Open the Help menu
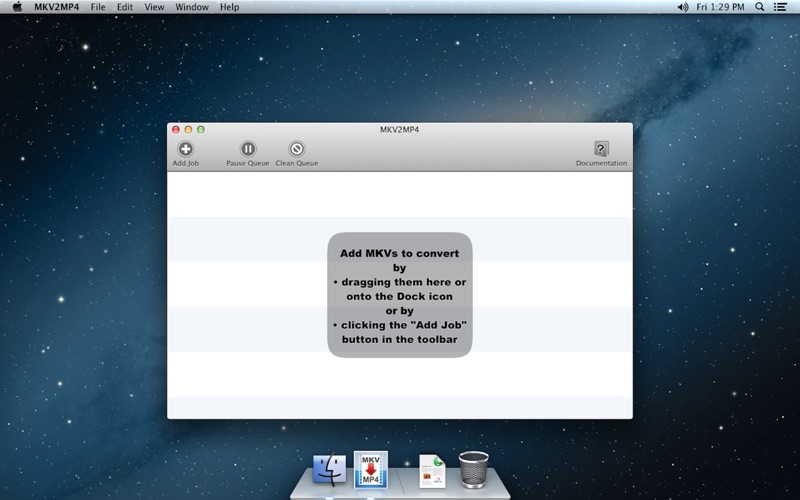This screenshot has width=800, height=500. 230,7
